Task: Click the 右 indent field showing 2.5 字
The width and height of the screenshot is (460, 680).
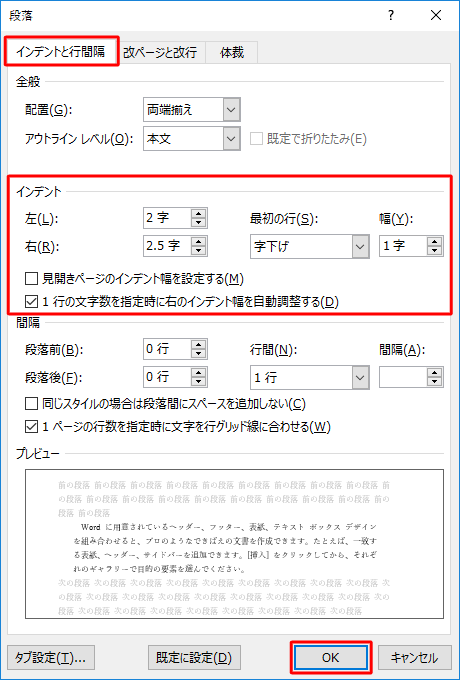Action: tap(167, 246)
